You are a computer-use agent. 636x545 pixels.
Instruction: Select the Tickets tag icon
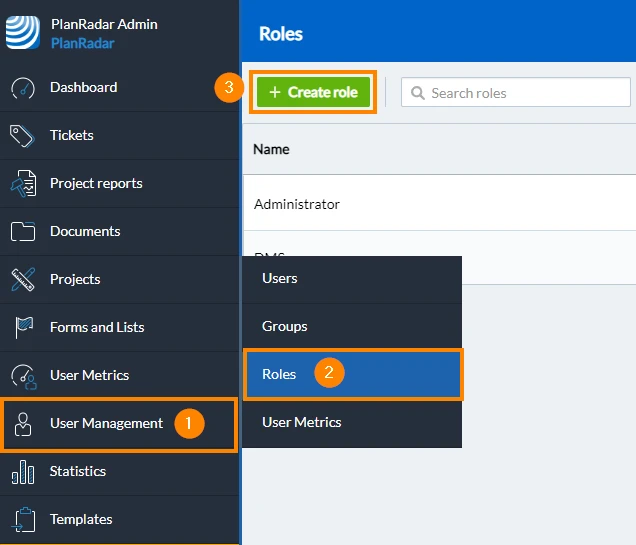pyautogui.click(x=22, y=136)
